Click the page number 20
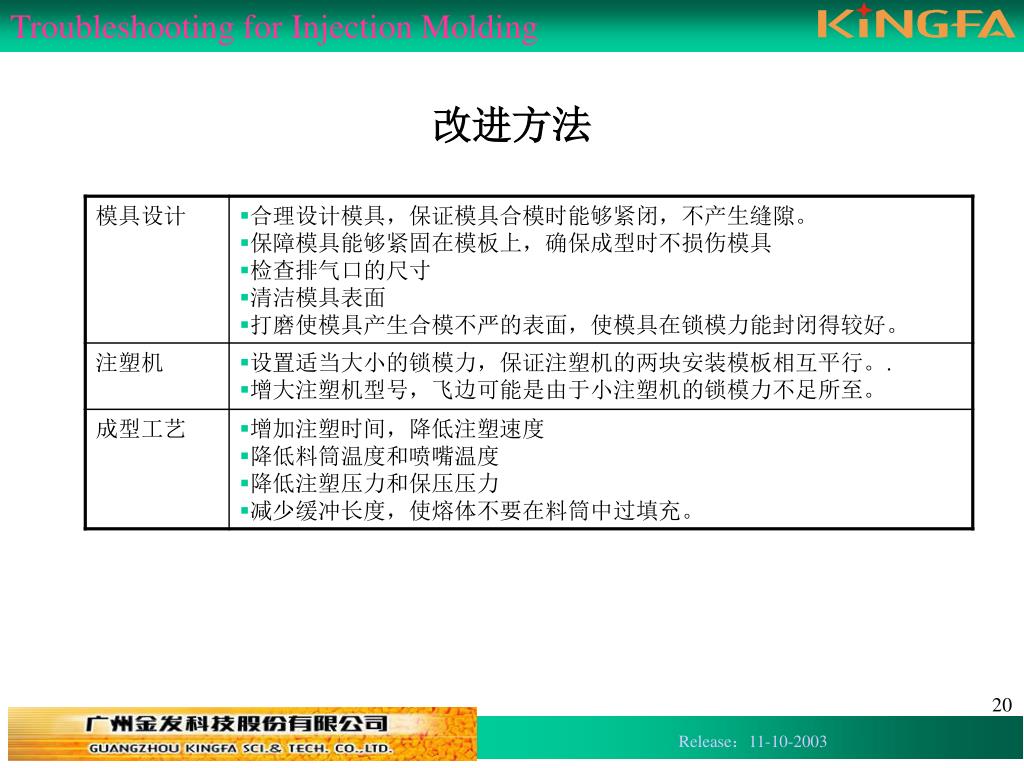Screen dimensions: 1024x768 [x=1002, y=705]
